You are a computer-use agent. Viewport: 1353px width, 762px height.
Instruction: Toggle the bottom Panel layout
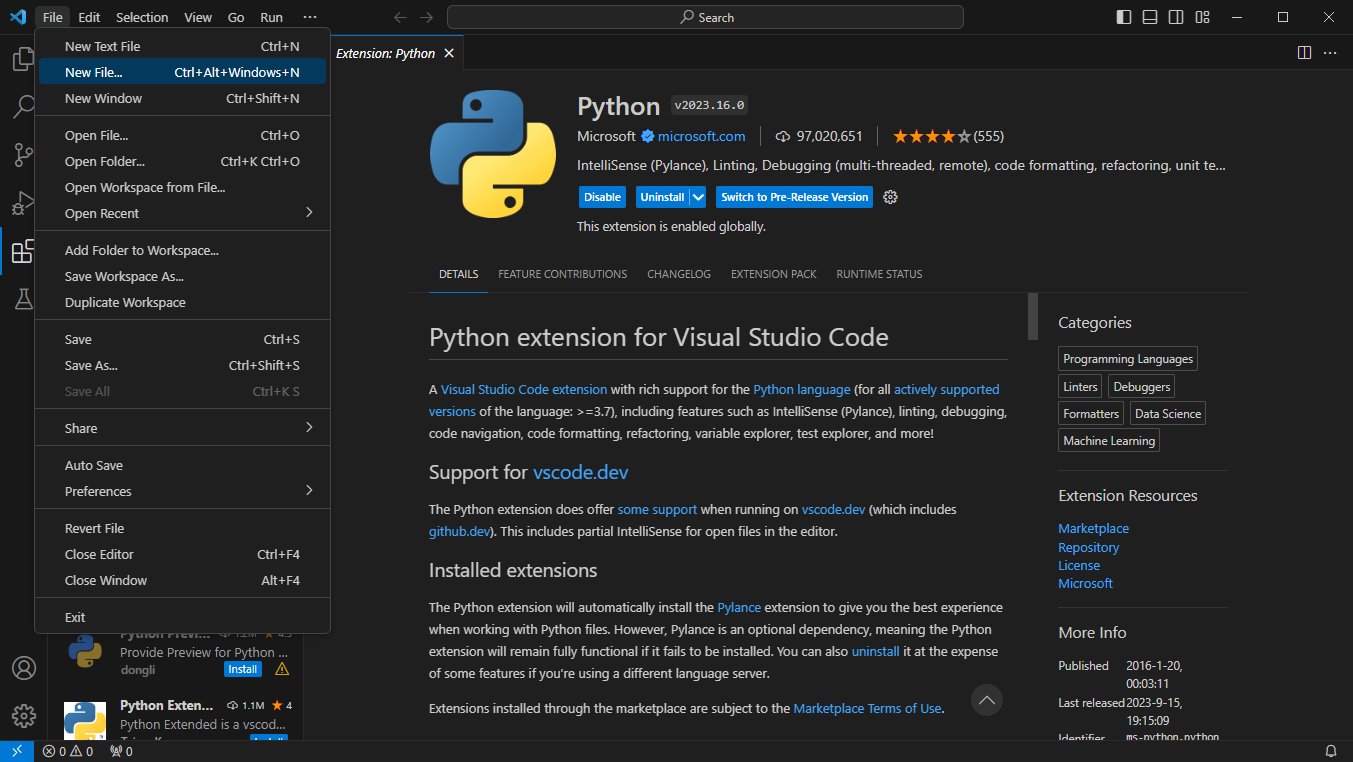(1150, 17)
